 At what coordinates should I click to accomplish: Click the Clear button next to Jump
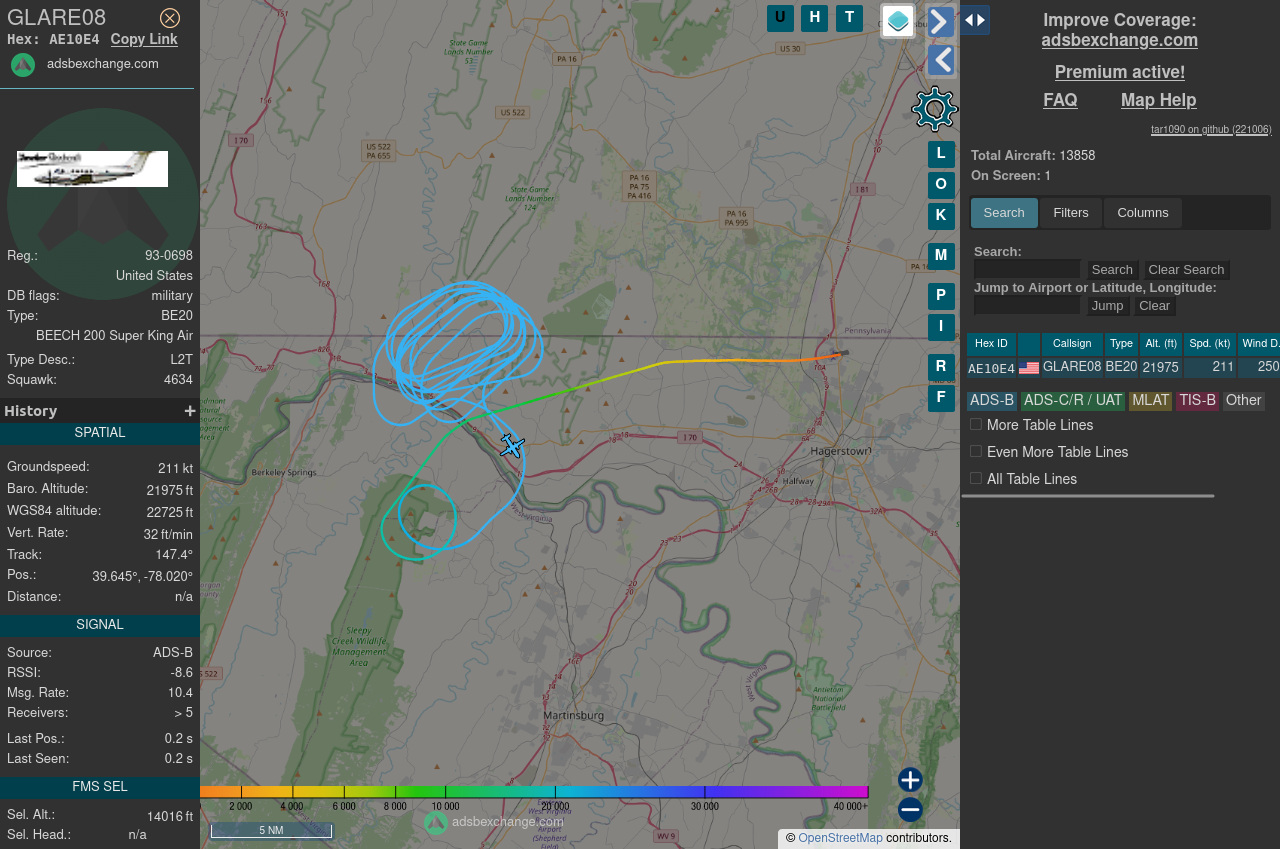pyautogui.click(x=1154, y=306)
